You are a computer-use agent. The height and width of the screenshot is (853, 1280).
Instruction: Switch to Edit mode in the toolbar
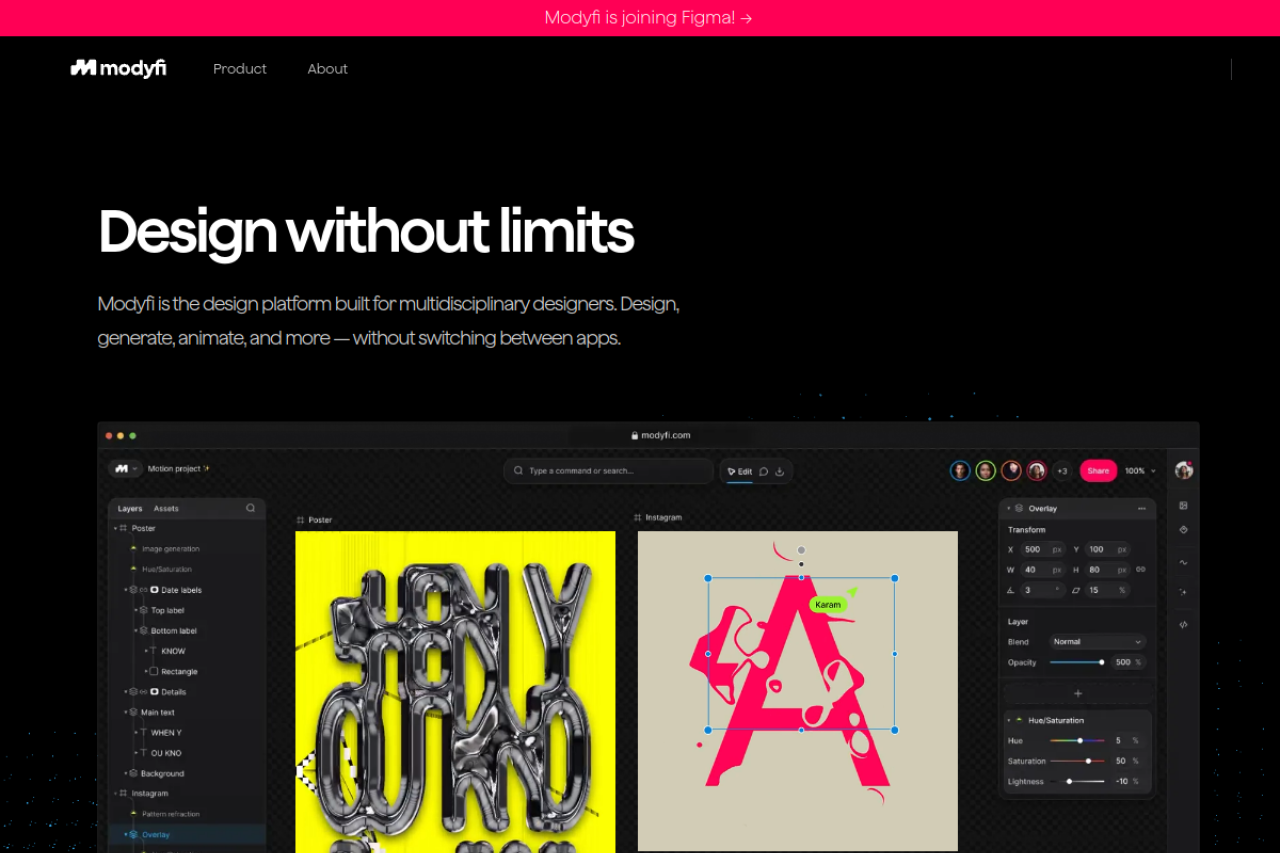740,471
